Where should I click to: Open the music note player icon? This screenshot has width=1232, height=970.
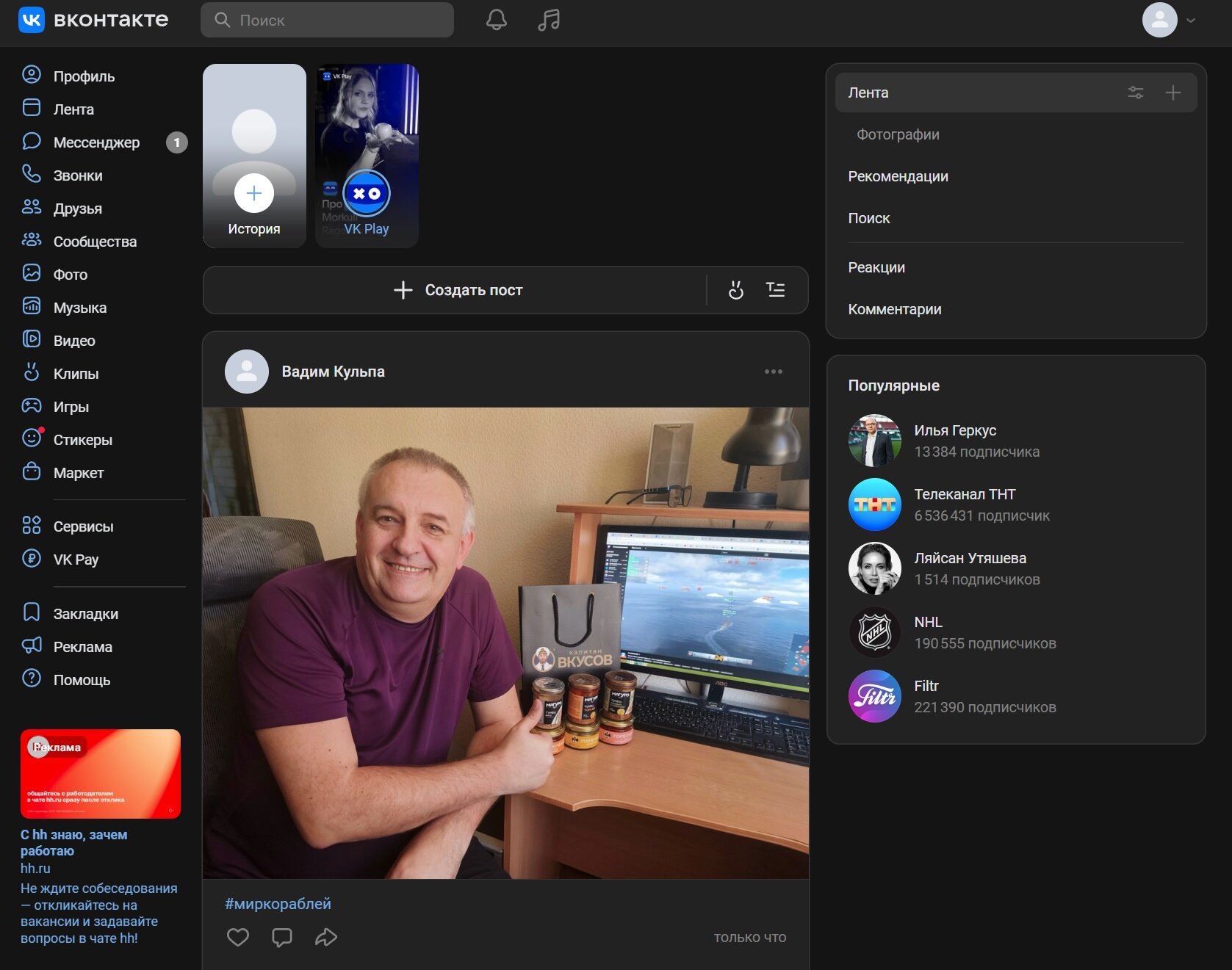pyautogui.click(x=549, y=20)
